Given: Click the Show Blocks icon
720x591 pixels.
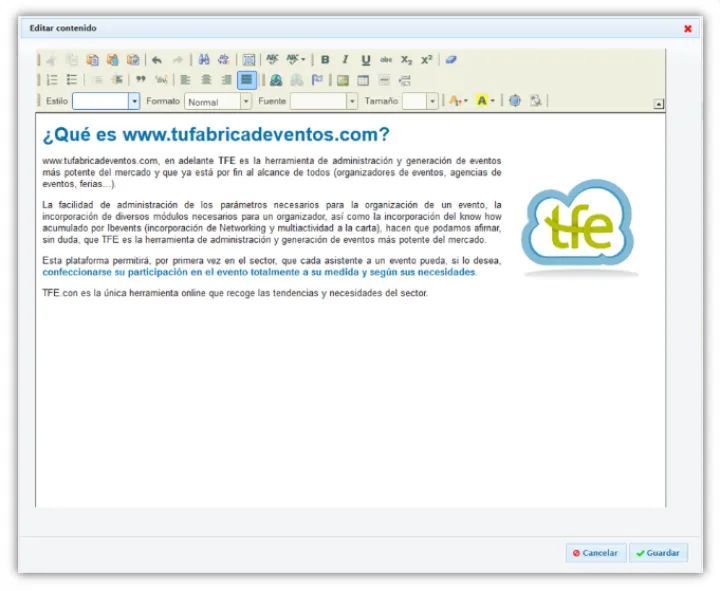Looking at the screenshot, I should [x=535, y=101].
